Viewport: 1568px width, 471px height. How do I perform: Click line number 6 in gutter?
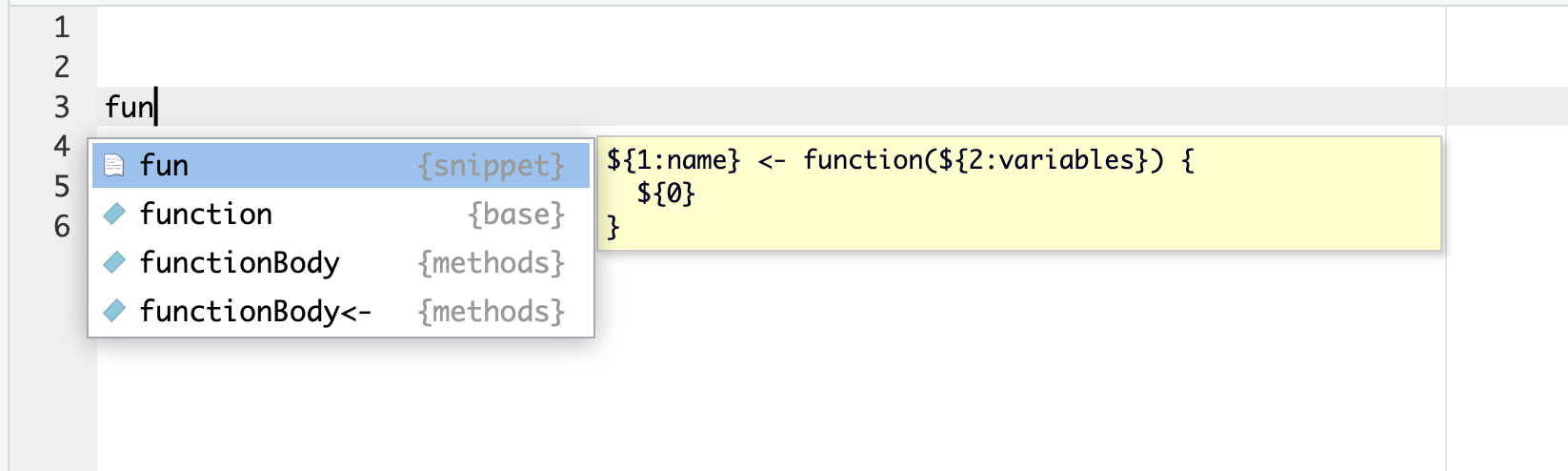point(62,226)
